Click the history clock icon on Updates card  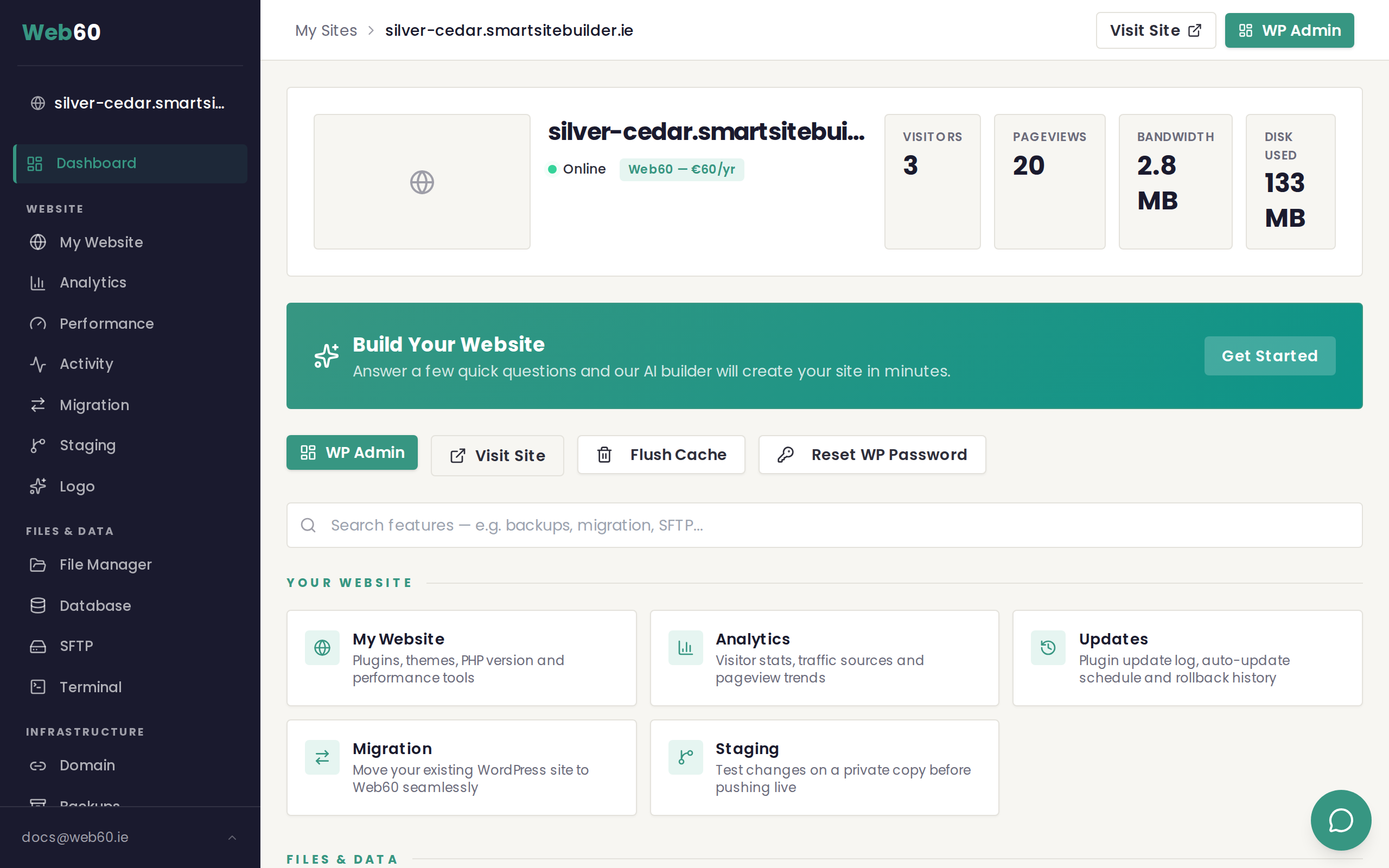pyautogui.click(x=1048, y=648)
